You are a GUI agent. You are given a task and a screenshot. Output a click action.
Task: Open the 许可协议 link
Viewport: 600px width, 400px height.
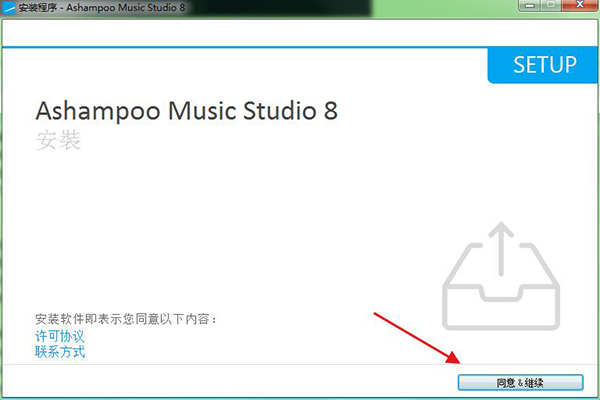tap(60, 336)
